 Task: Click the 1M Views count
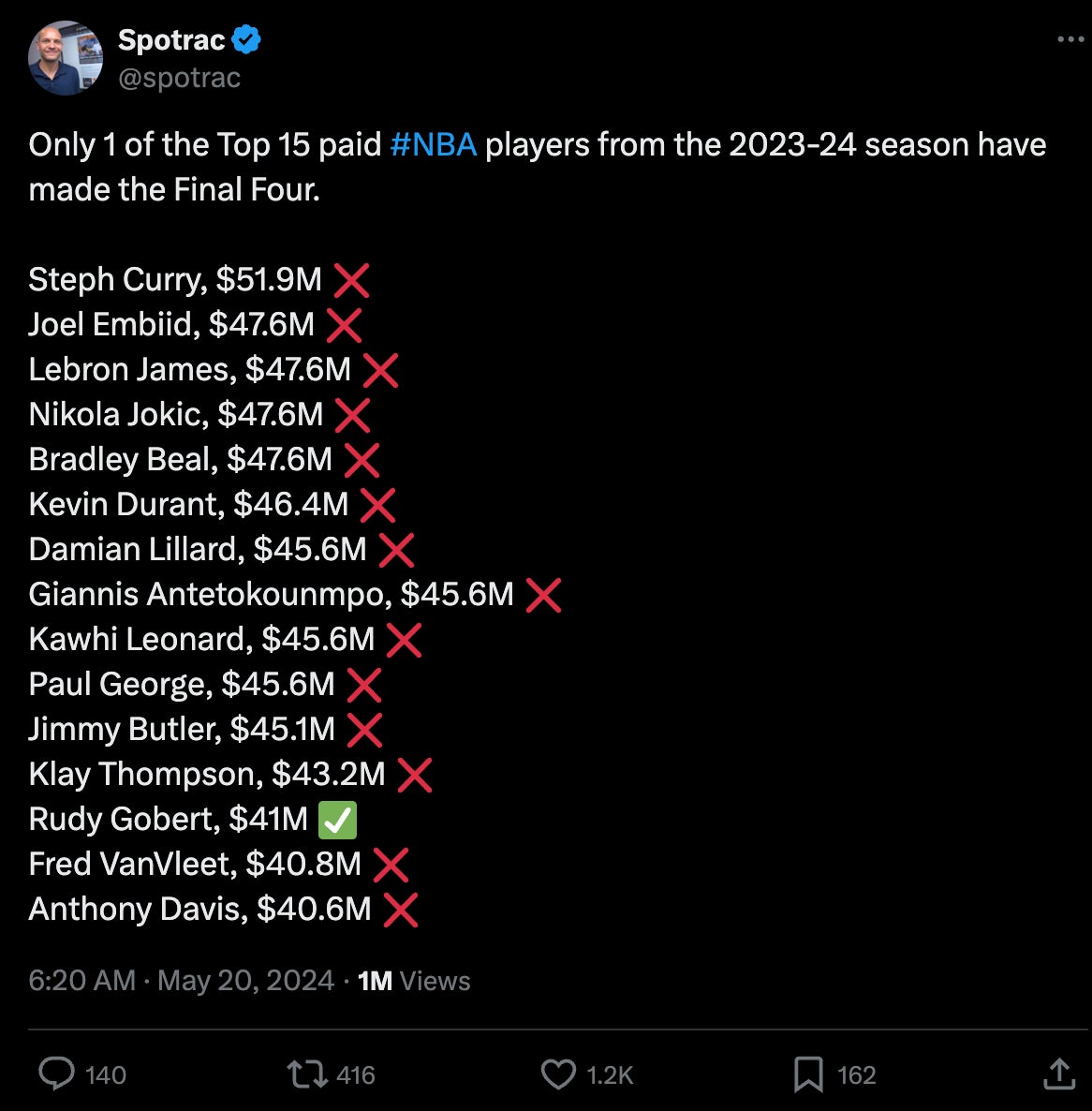pyautogui.click(x=414, y=981)
